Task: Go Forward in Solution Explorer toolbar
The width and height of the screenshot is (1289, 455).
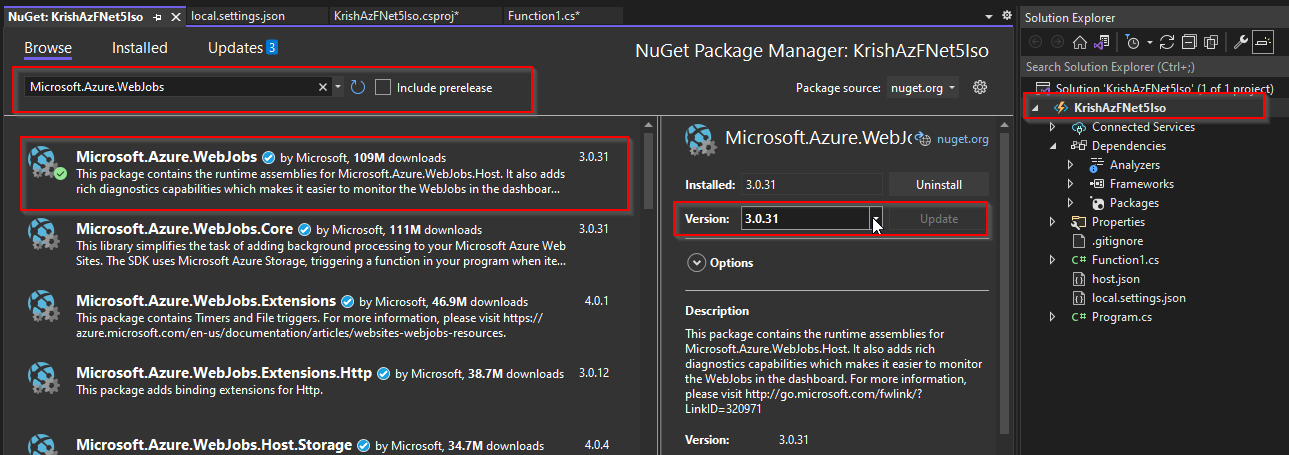Action: 1057,42
